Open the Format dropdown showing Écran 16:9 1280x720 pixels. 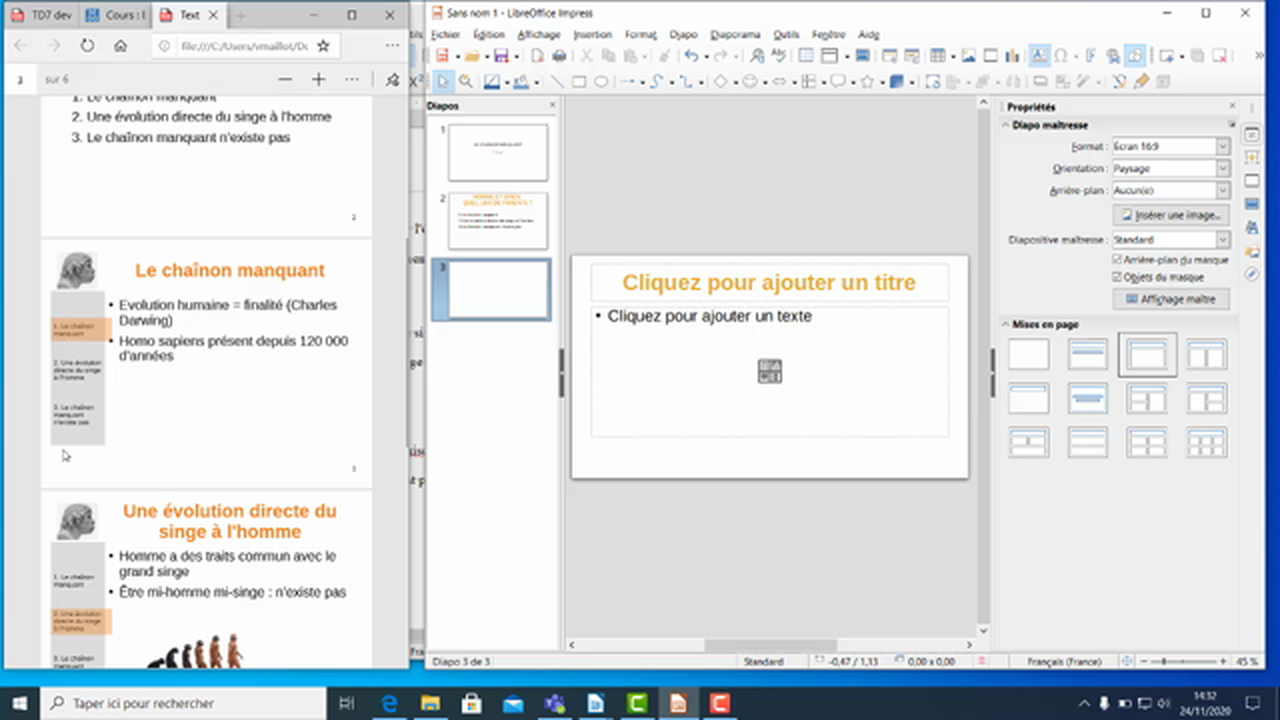click(1171, 146)
